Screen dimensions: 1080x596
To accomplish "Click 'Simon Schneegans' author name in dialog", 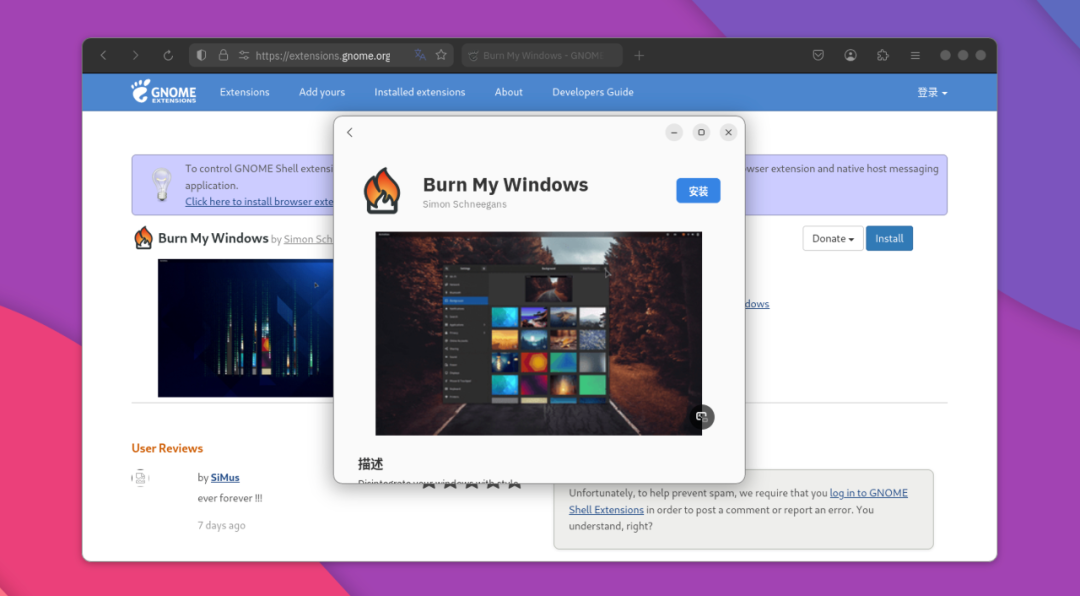I will (x=465, y=204).
